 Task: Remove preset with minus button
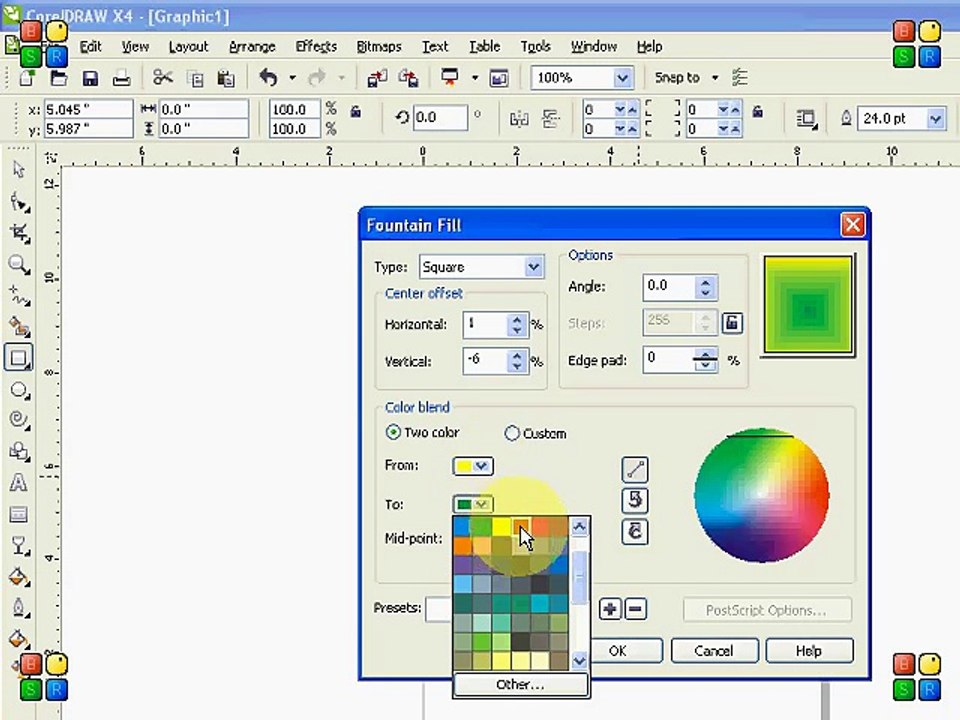click(636, 609)
